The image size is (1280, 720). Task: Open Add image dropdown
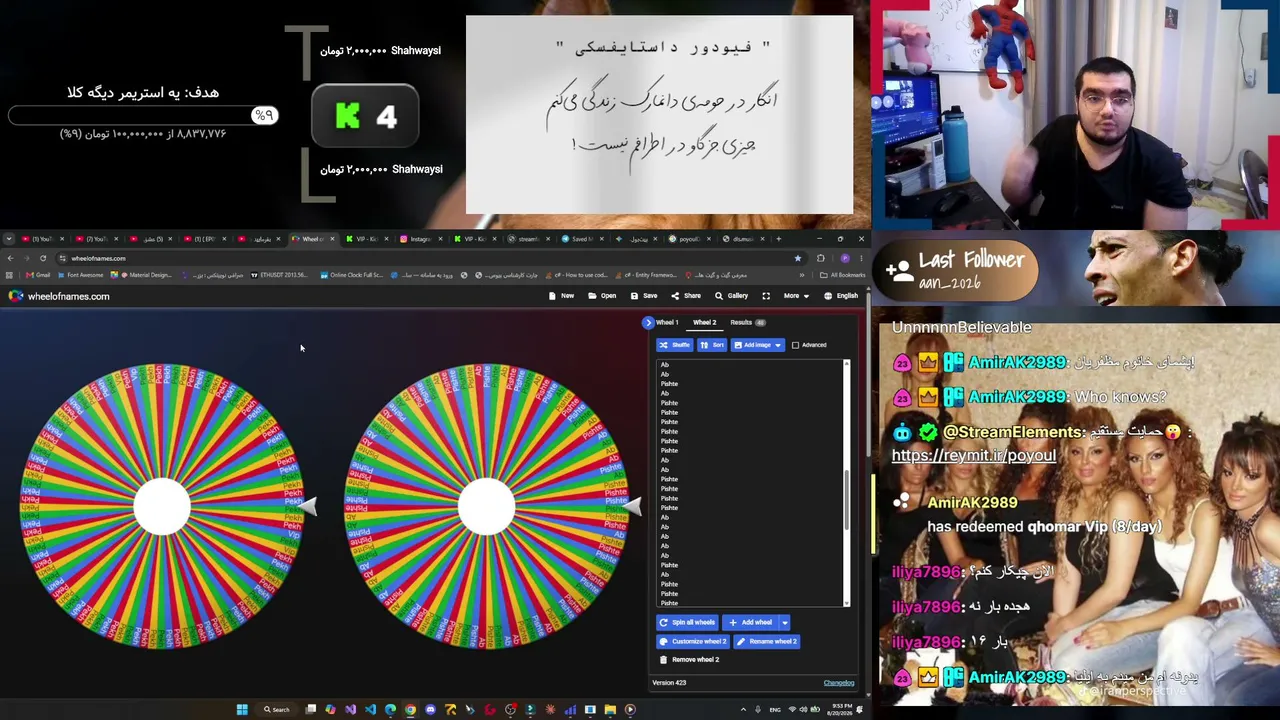coord(757,345)
